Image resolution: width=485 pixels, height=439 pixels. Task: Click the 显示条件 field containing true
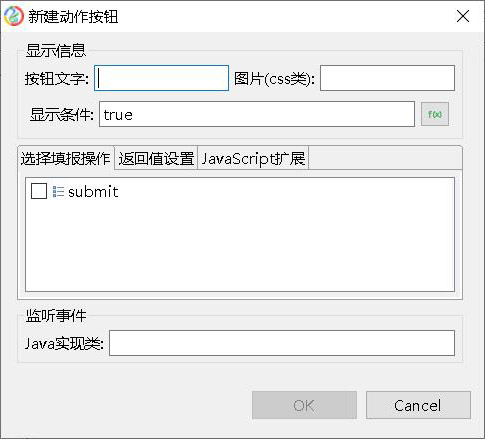pyautogui.click(x=257, y=114)
